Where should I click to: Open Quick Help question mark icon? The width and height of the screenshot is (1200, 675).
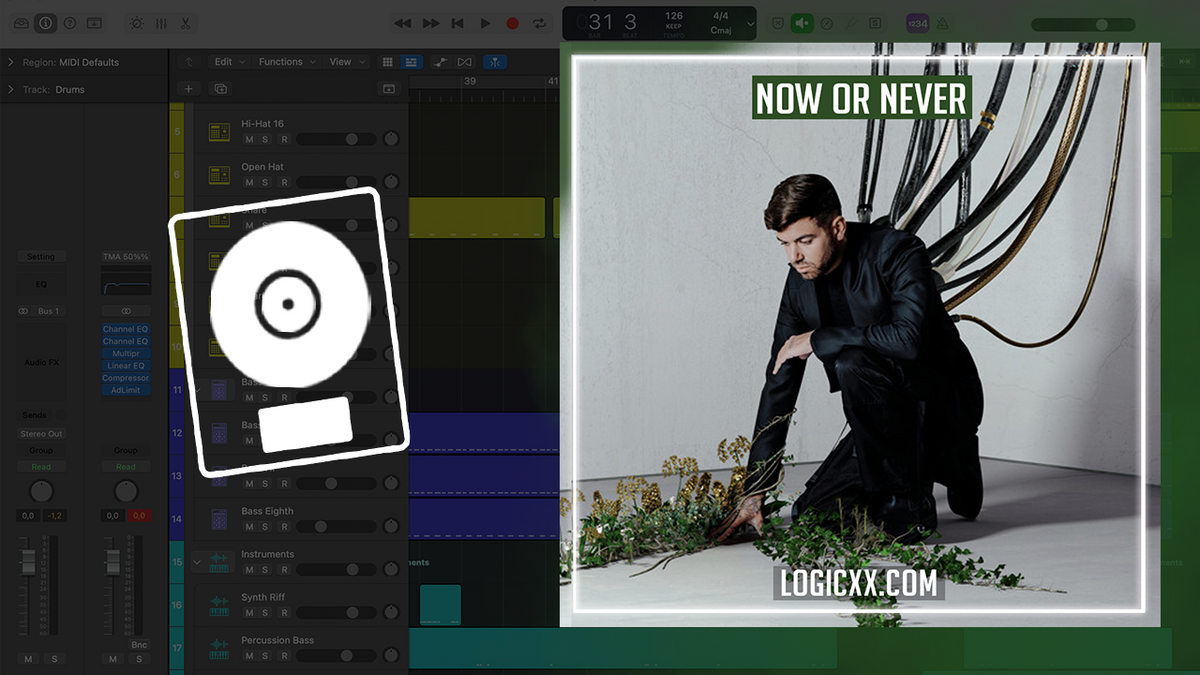[x=70, y=23]
